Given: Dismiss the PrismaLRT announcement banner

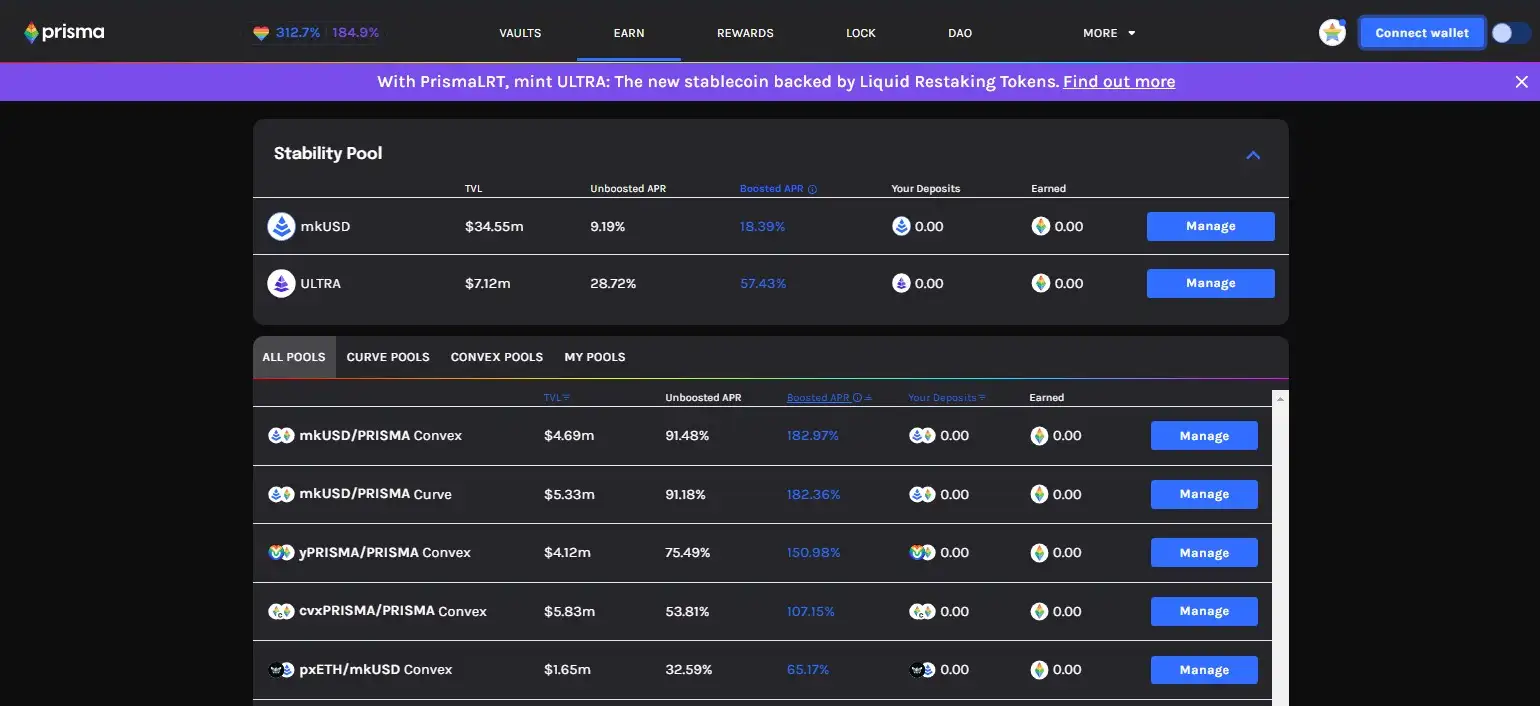Looking at the screenshot, I should pyautogui.click(x=1521, y=82).
